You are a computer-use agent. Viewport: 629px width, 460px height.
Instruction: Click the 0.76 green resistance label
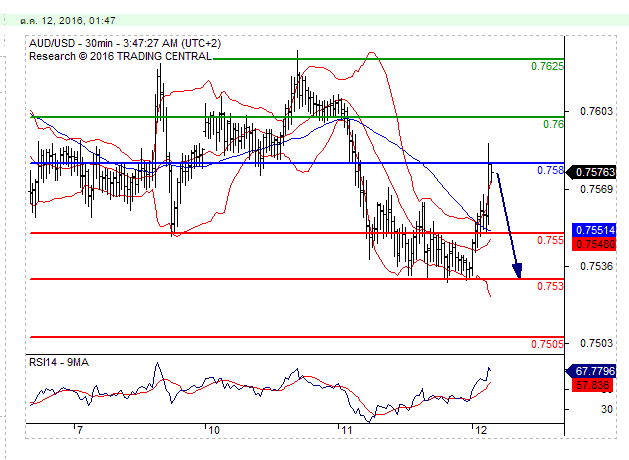click(x=553, y=124)
